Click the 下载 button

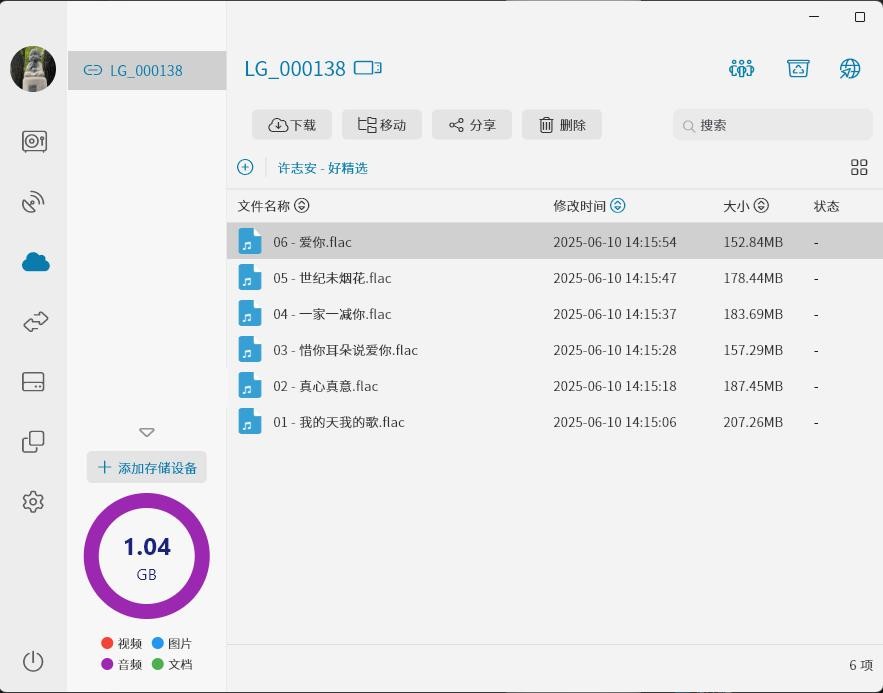pos(292,125)
